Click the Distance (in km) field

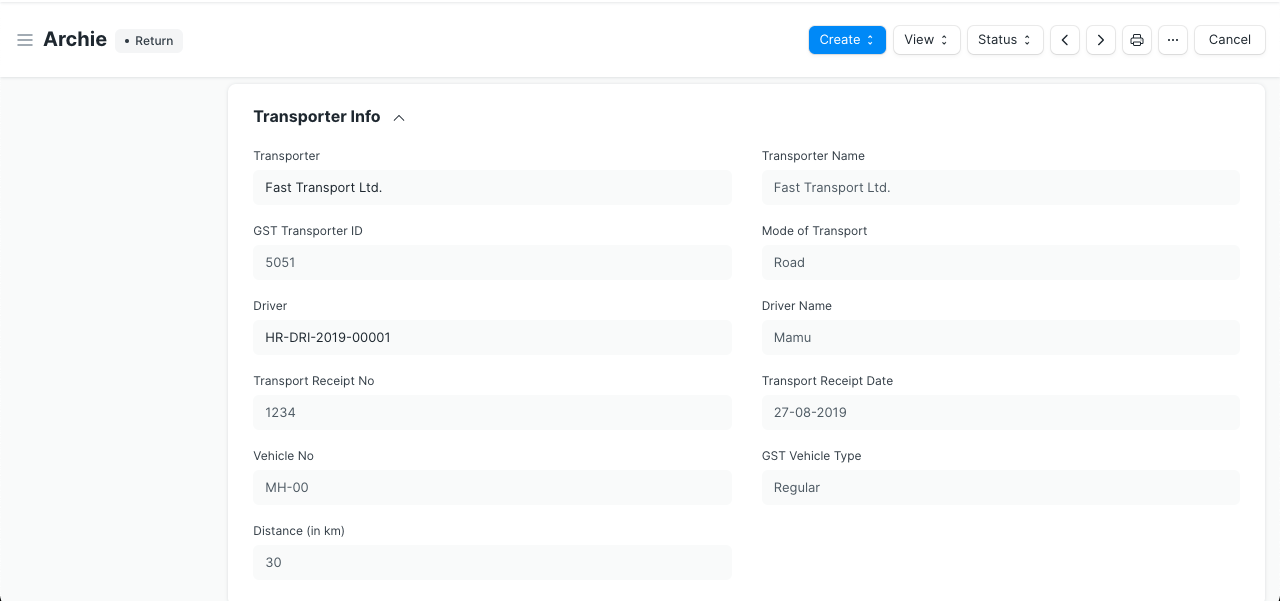(x=492, y=562)
